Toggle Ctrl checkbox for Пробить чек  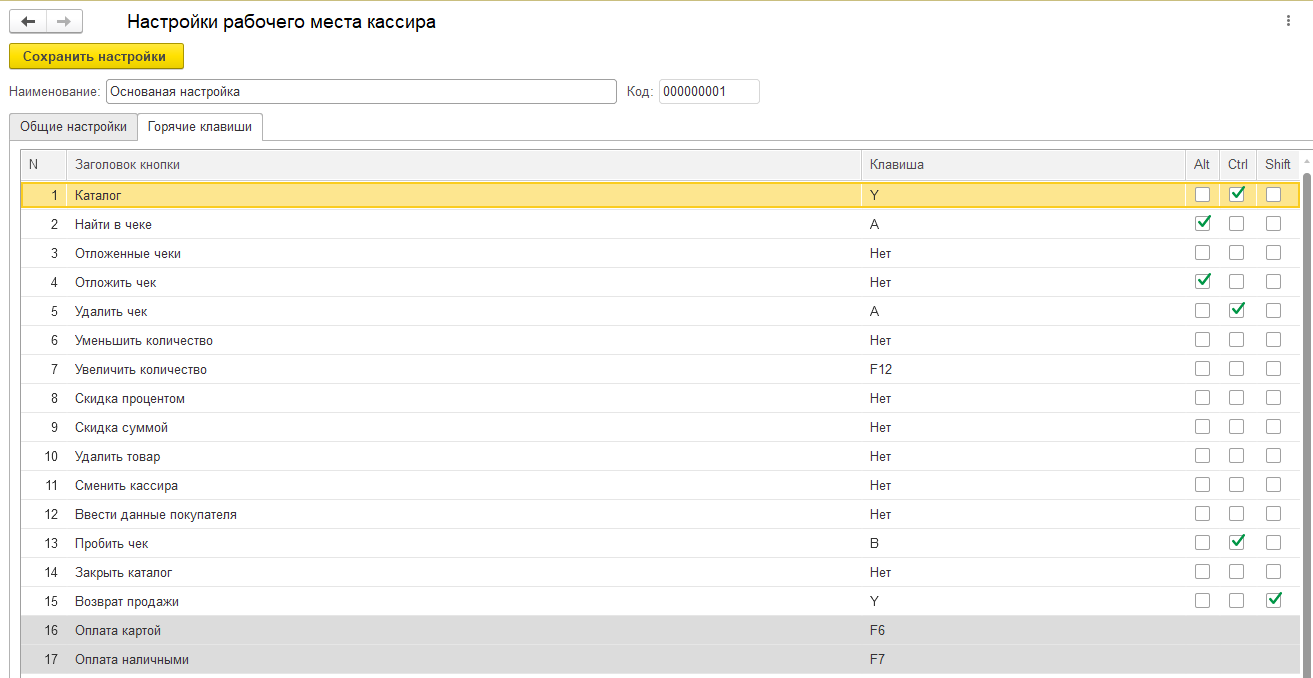(x=1237, y=543)
